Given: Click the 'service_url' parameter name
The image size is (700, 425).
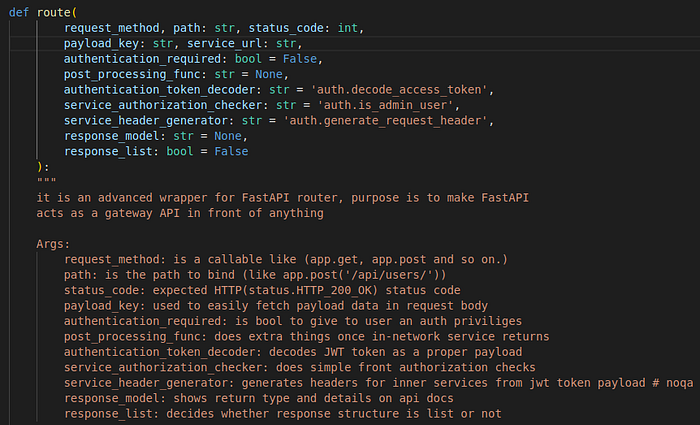Looking at the screenshot, I should (225, 43).
